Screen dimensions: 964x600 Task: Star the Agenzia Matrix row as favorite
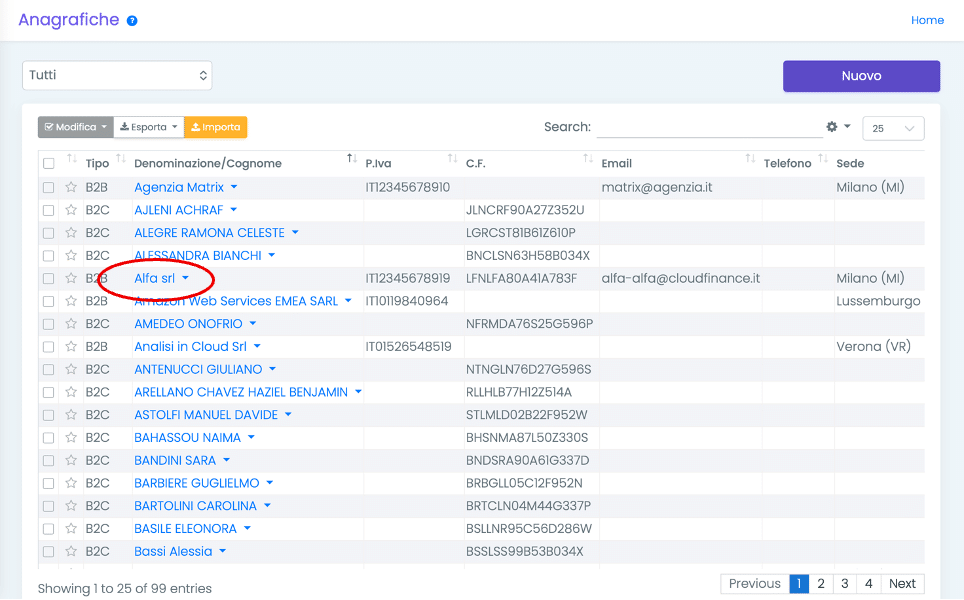[71, 187]
